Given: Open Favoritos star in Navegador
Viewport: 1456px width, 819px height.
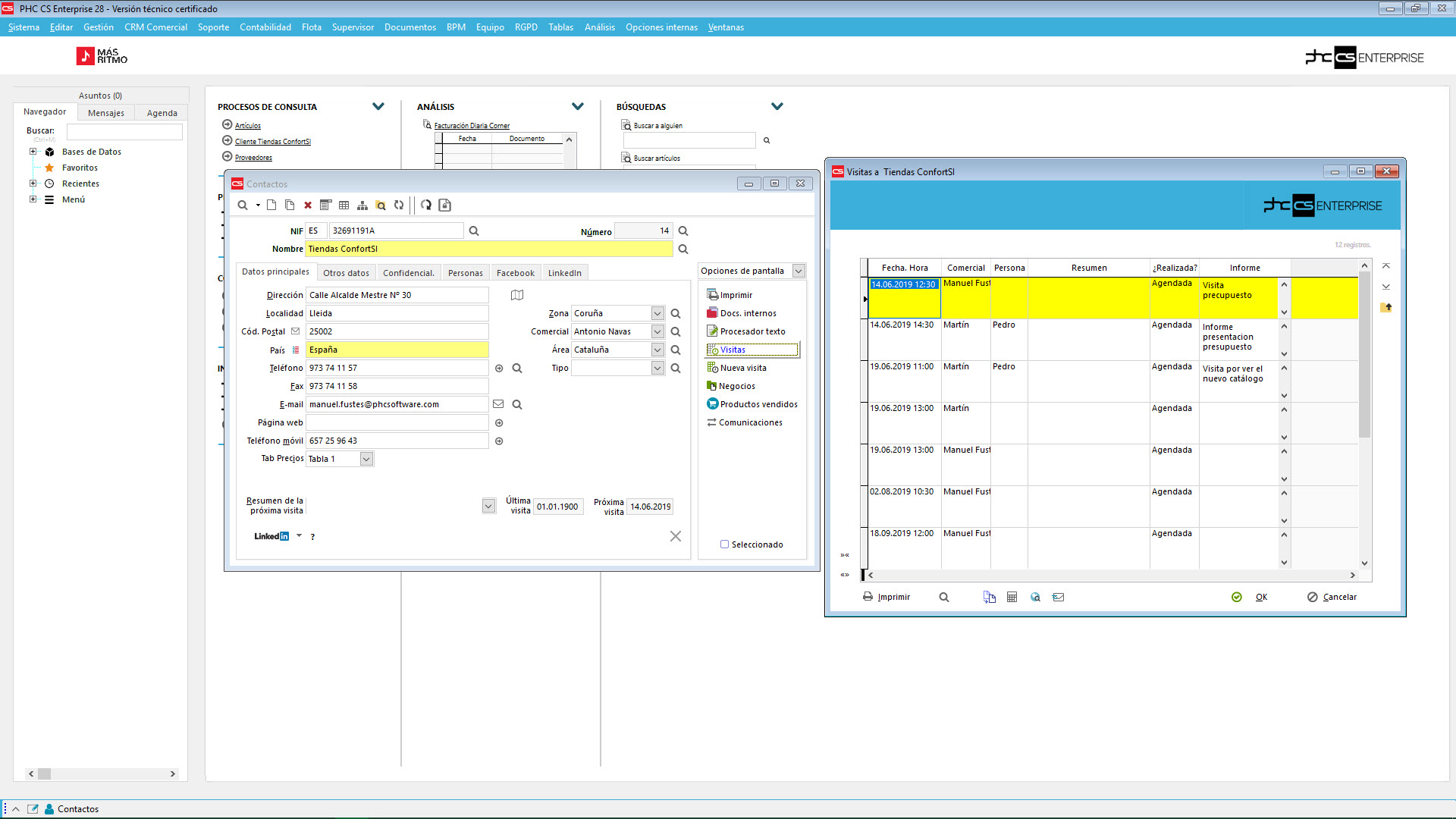Looking at the screenshot, I should [x=49, y=168].
